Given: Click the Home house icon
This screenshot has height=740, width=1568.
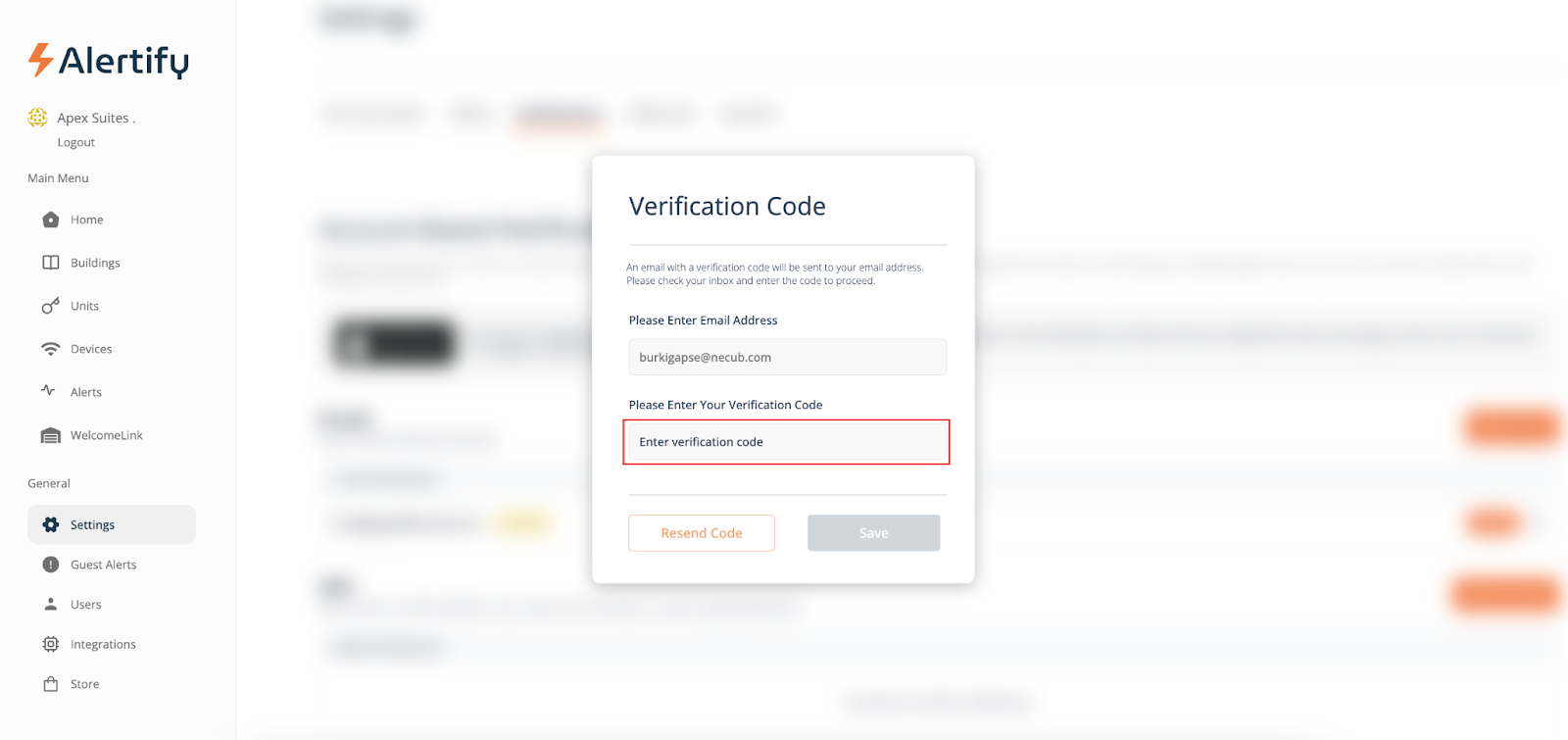Looking at the screenshot, I should (x=51, y=220).
